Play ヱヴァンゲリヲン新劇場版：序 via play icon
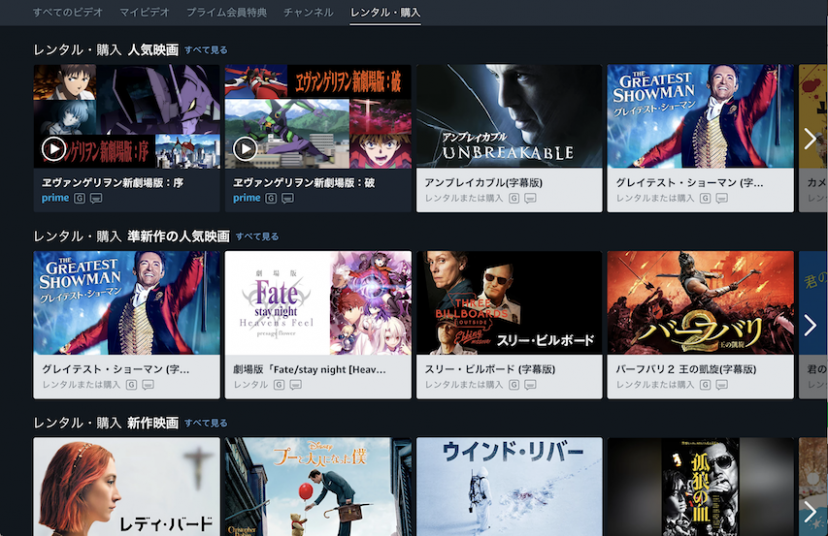The image size is (828, 536). pos(54,149)
